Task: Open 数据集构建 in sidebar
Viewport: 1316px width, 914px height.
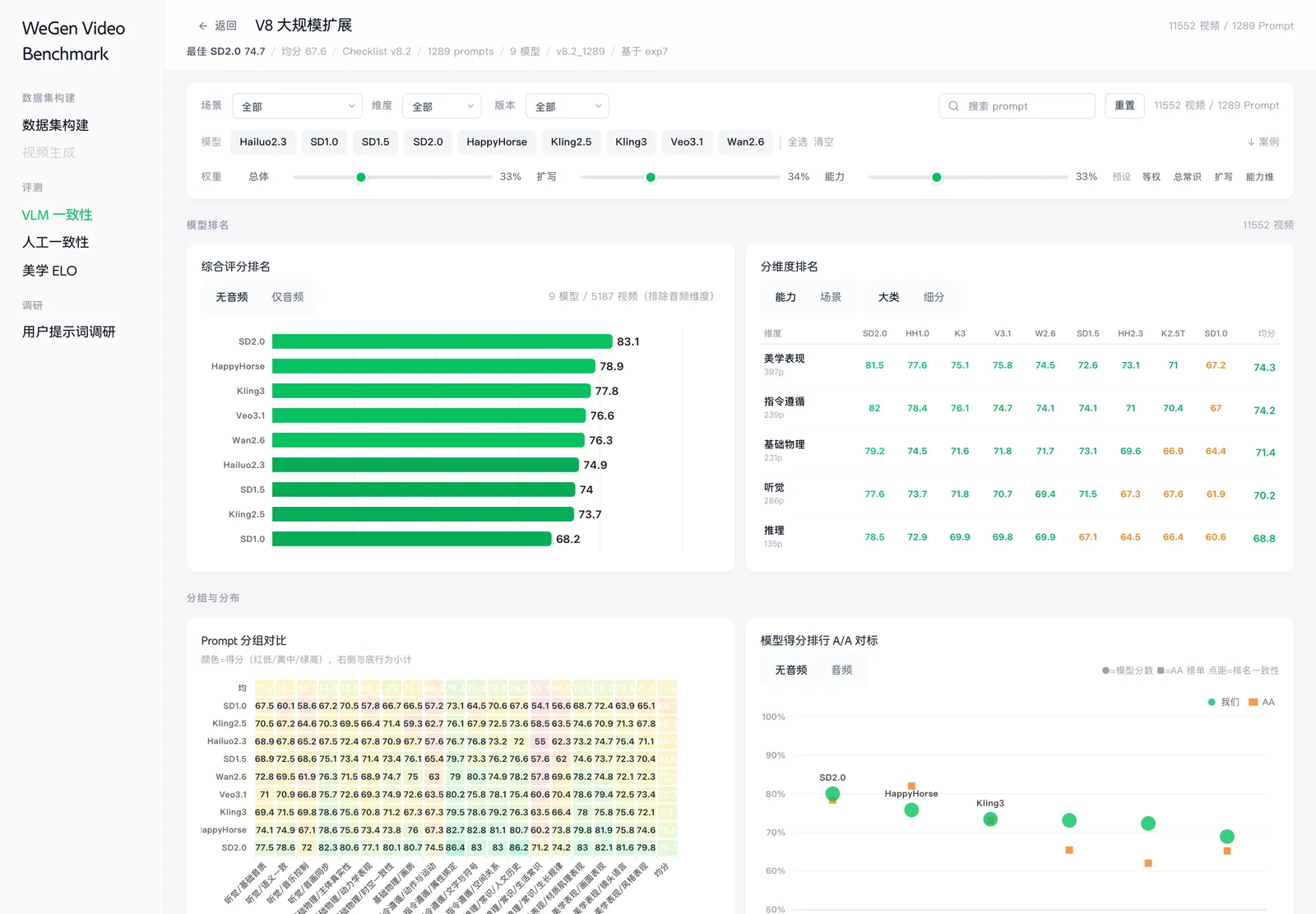Action: 55,125
